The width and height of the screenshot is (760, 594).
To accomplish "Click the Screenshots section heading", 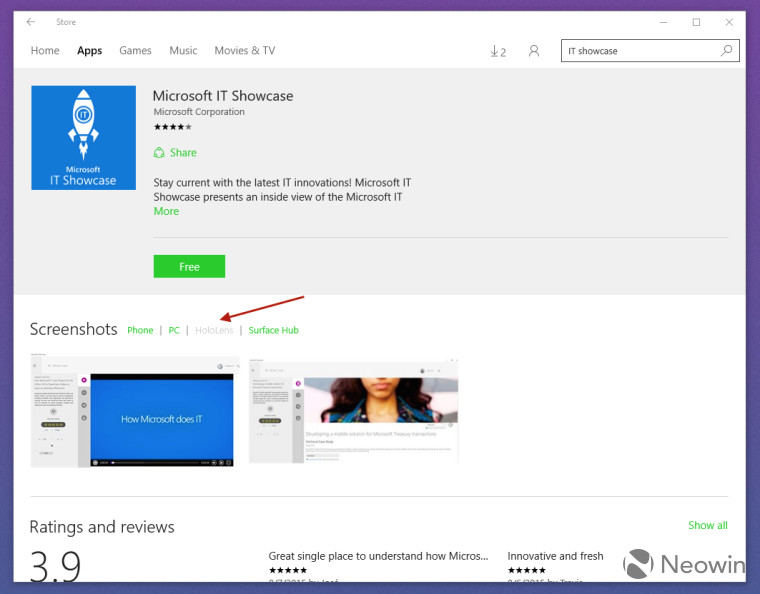I will point(74,329).
